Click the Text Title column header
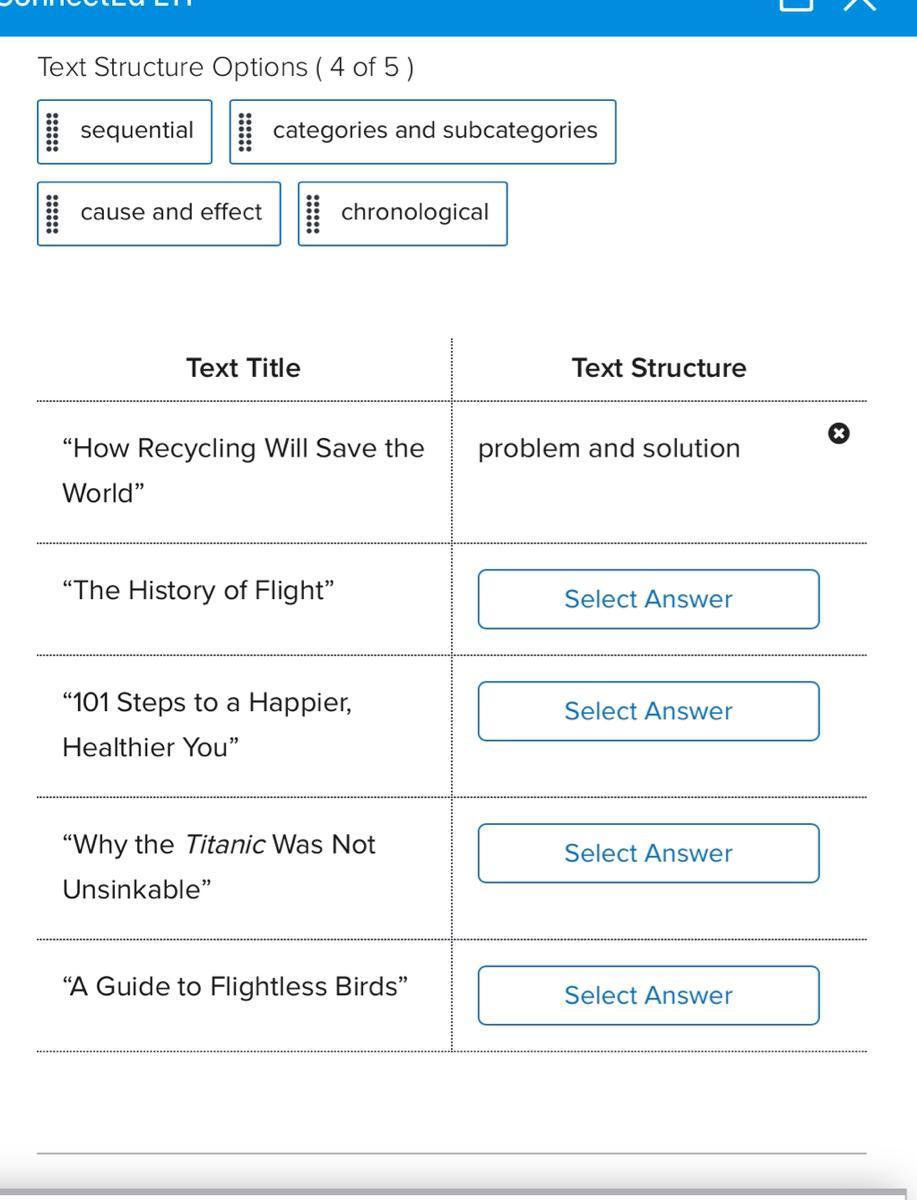The width and height of the screenshot is (917, 1200). coord(243,368)
